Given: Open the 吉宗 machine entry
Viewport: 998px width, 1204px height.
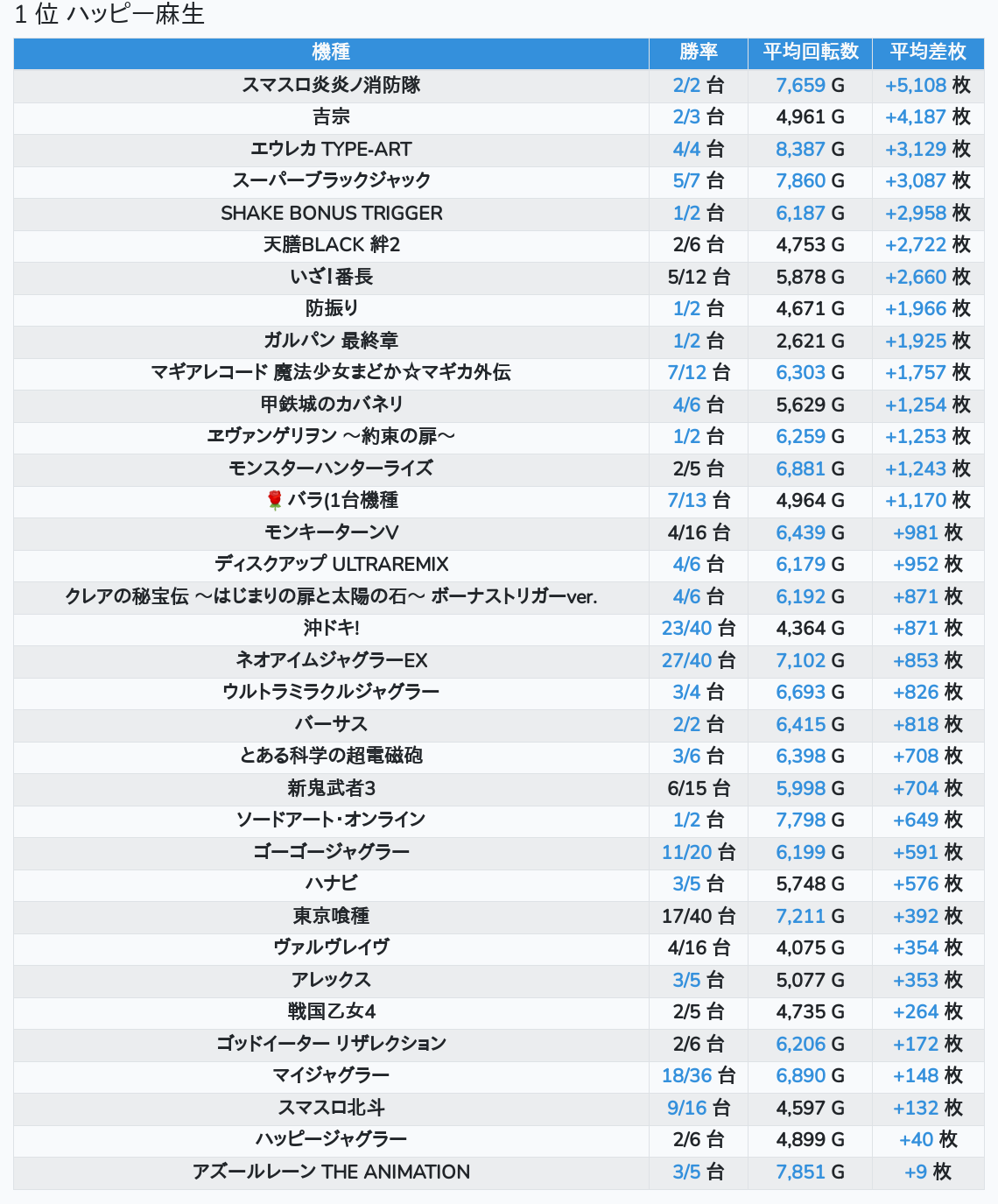Looking at the screenshot, I should 331,116.
